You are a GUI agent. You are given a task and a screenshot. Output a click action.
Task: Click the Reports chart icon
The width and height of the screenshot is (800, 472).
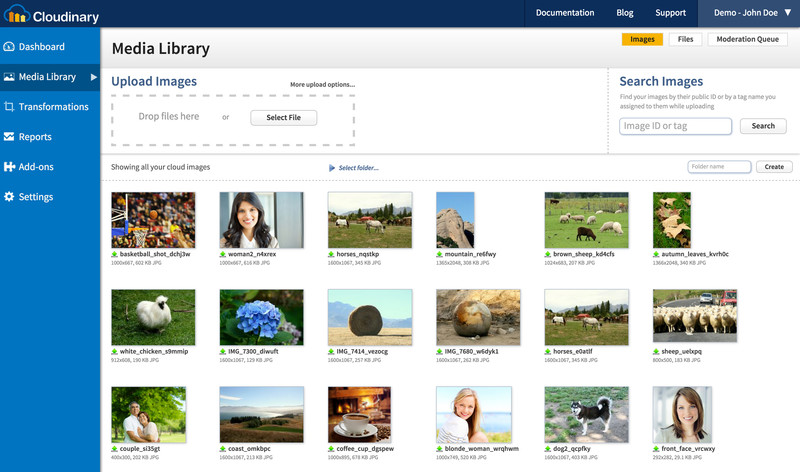9,137
